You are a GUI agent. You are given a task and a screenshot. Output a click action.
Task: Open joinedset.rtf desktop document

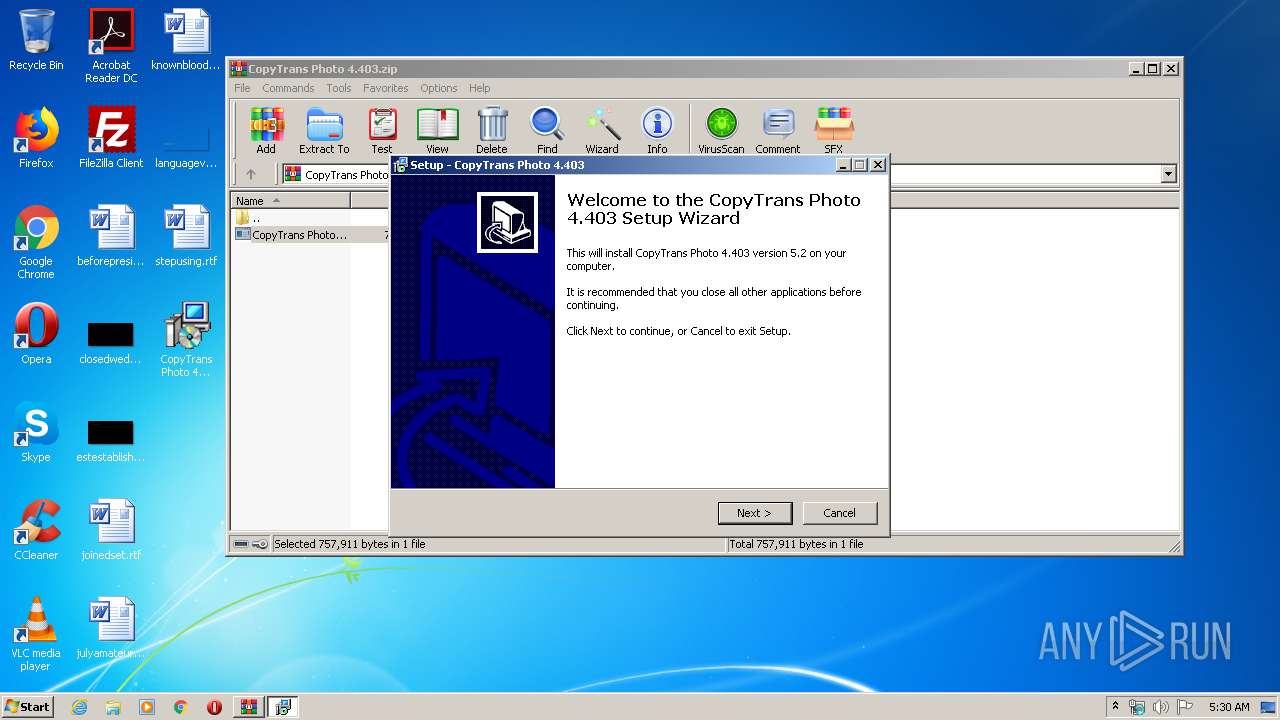coord(111,530)
